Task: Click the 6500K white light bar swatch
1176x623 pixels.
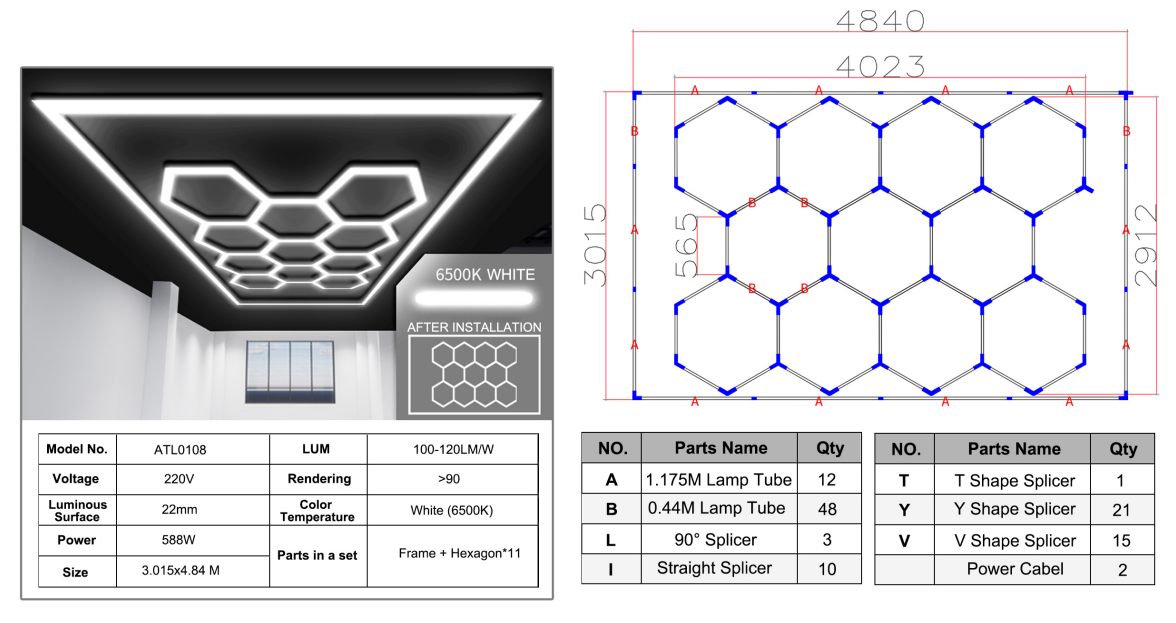Action: pos(474,298)
